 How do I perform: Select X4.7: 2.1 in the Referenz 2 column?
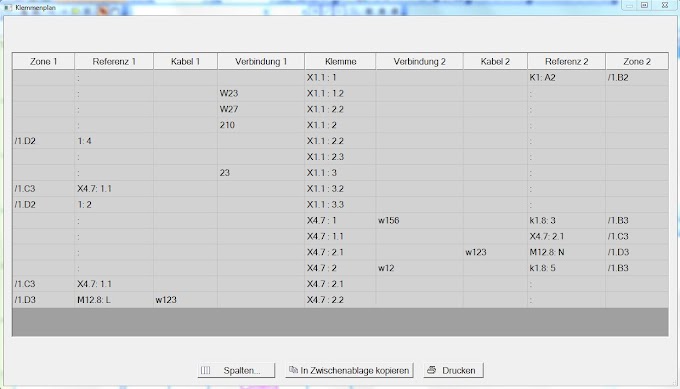click(566, 236)
